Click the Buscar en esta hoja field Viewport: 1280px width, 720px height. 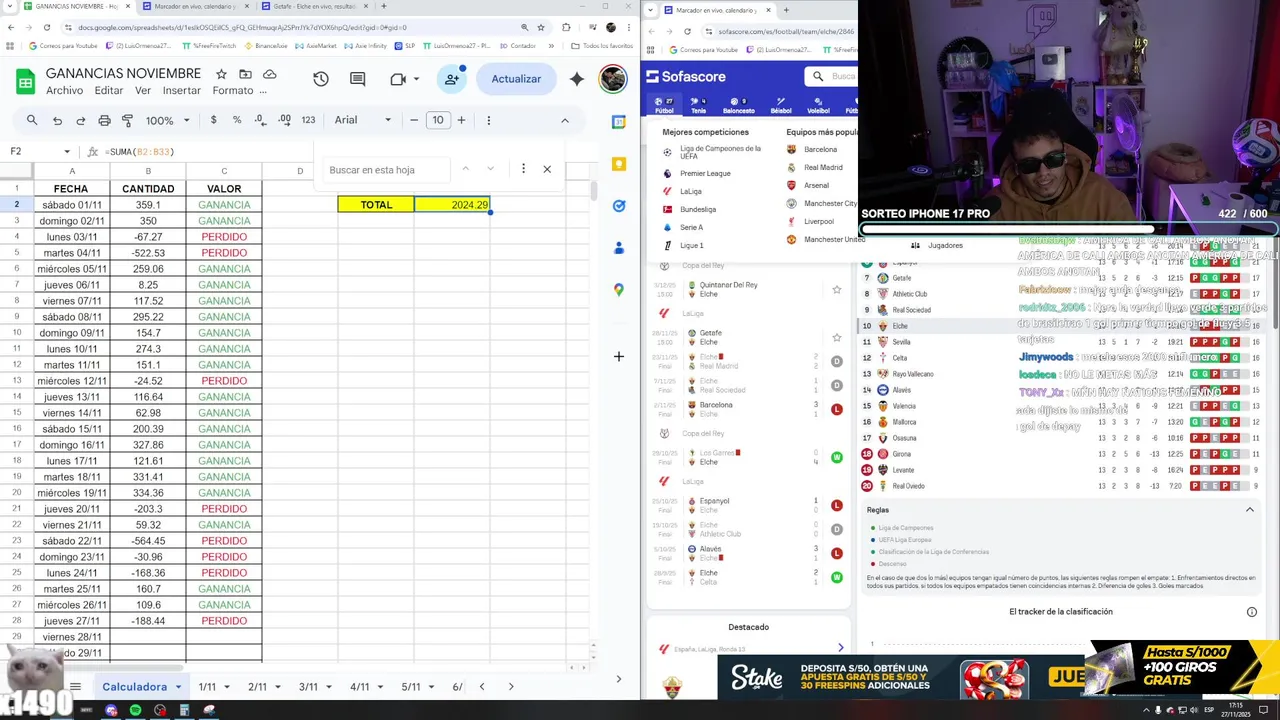(x=385, y=170)
